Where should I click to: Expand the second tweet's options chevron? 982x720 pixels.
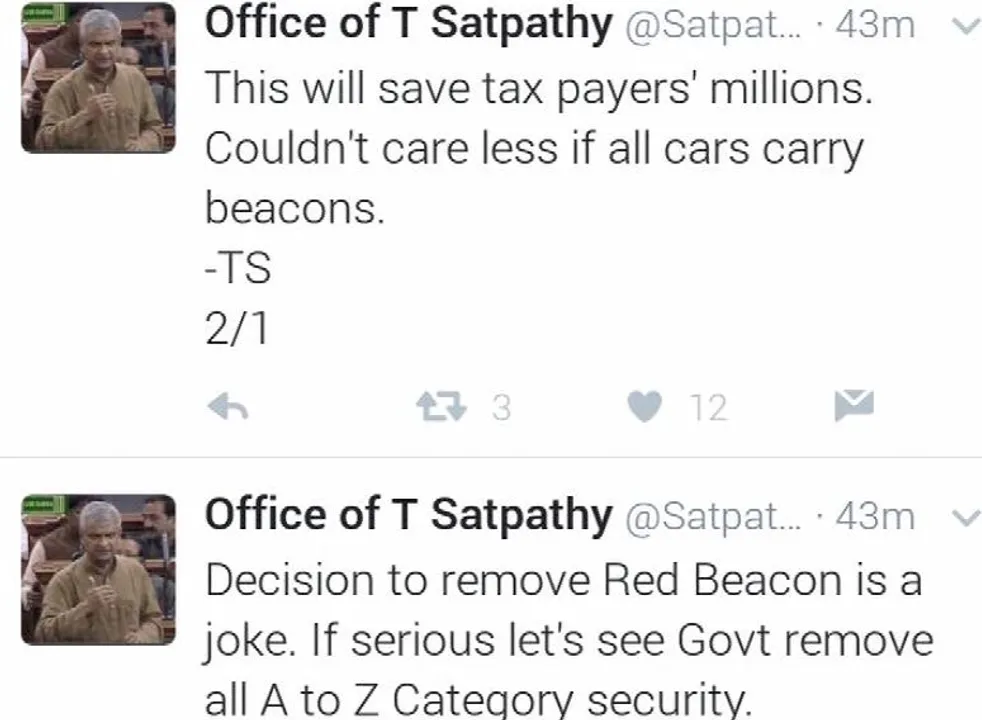(x=966, y=518)
